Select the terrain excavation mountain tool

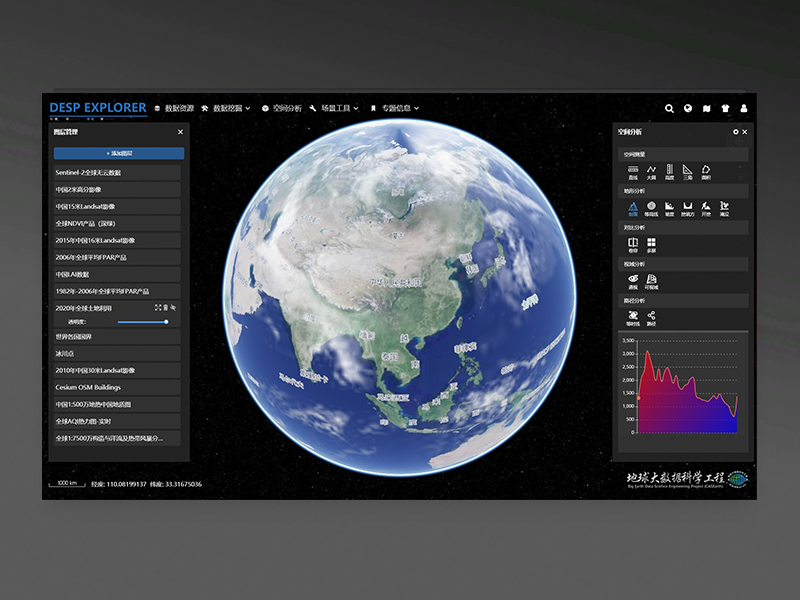[706, 209]
